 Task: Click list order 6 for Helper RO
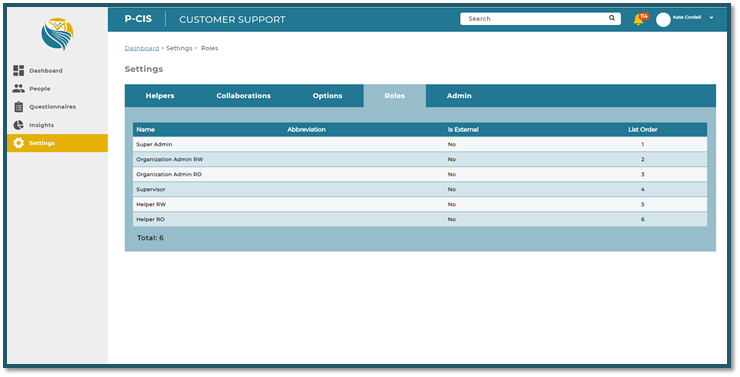click(642, 219)
